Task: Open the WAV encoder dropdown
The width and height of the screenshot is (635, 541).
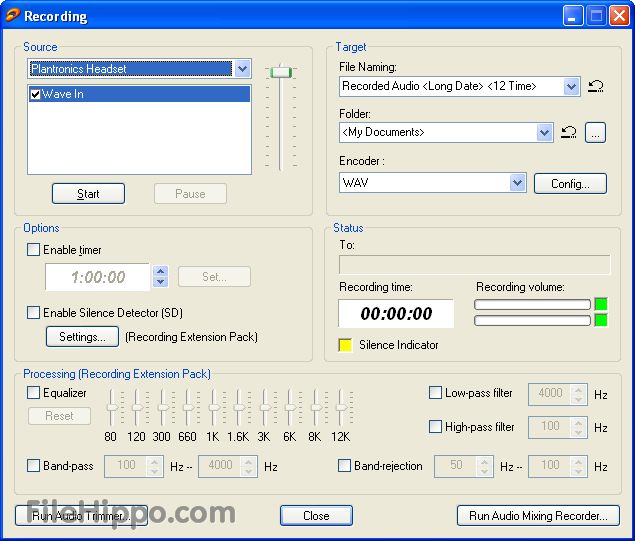Action: point(517,183)
